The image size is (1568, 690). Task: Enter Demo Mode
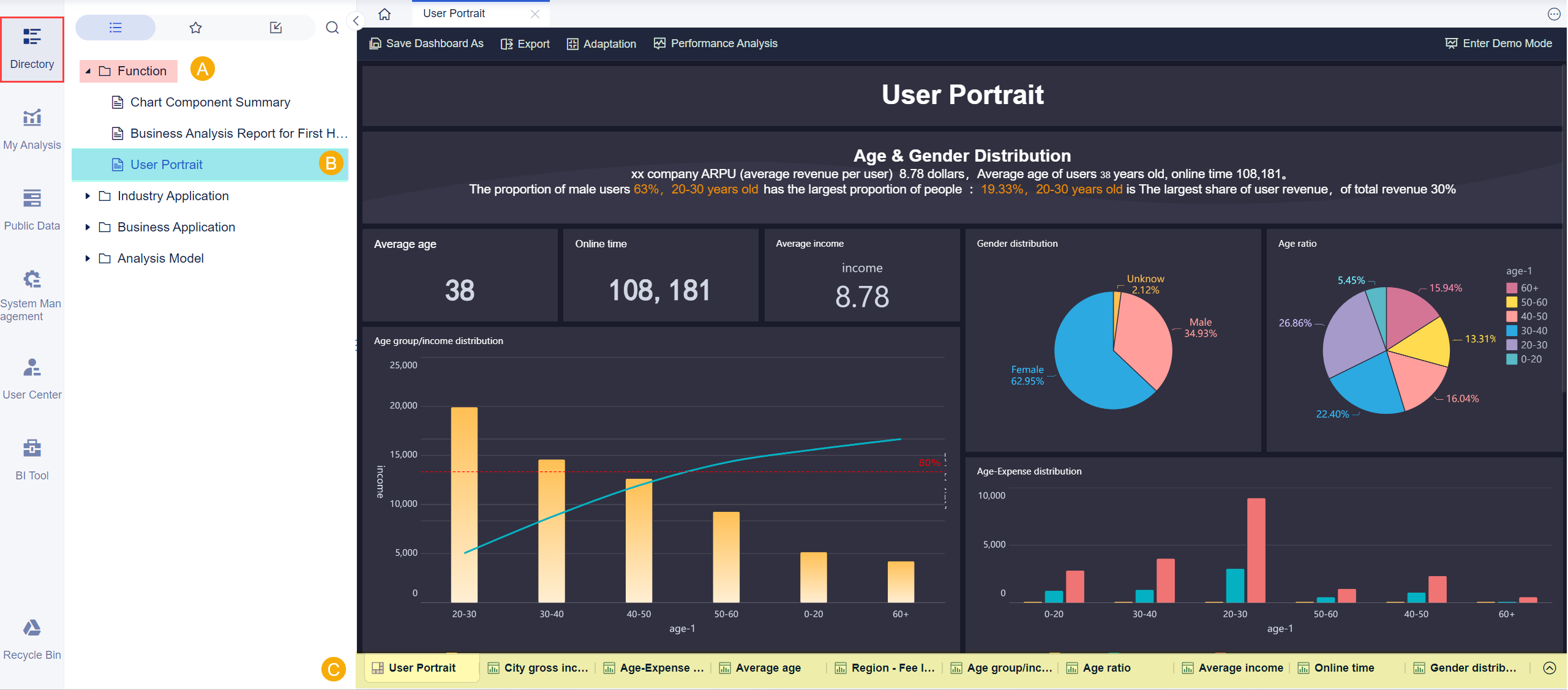click(x=1499, y=43)
